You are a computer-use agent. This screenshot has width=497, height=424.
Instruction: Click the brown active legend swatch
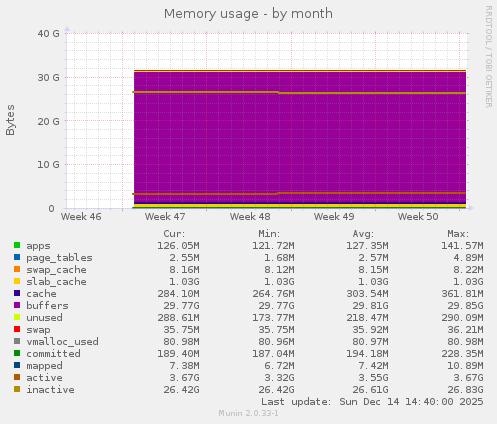pos(17,377)
